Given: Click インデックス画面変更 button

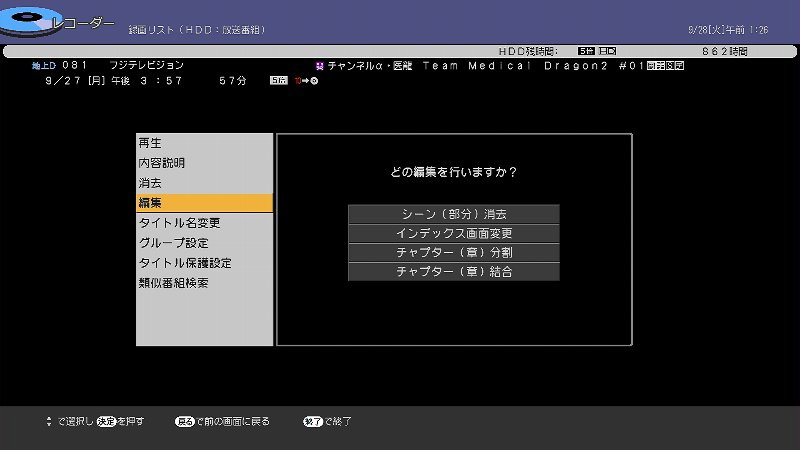Looking at the screenshot, I should pos(454,233).
